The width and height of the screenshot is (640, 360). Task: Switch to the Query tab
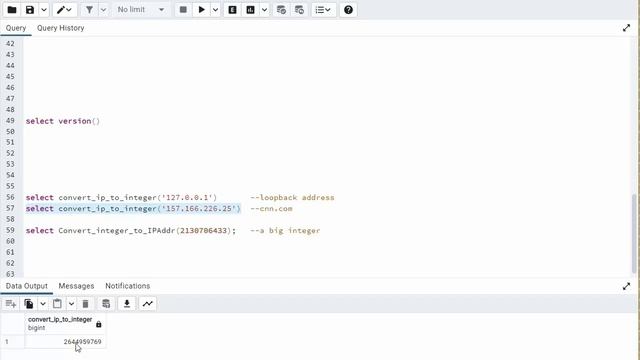click(x=16, y=28)
